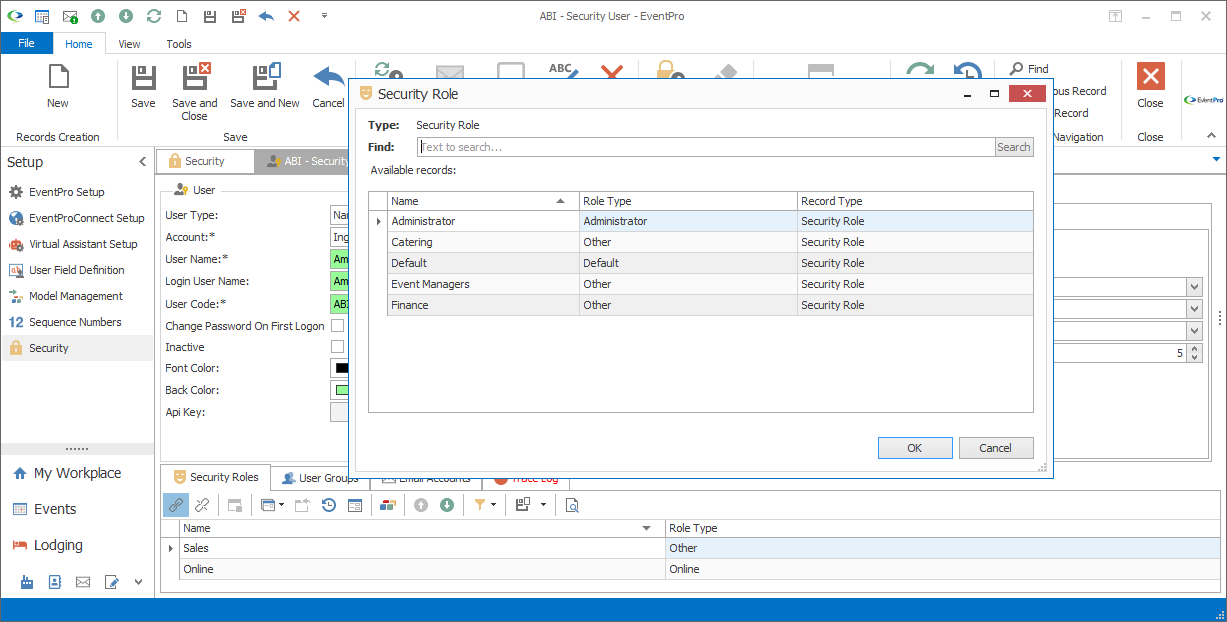Open customize quick access toolbar dropdown
1227x622 pixels.
click(324, 16)
